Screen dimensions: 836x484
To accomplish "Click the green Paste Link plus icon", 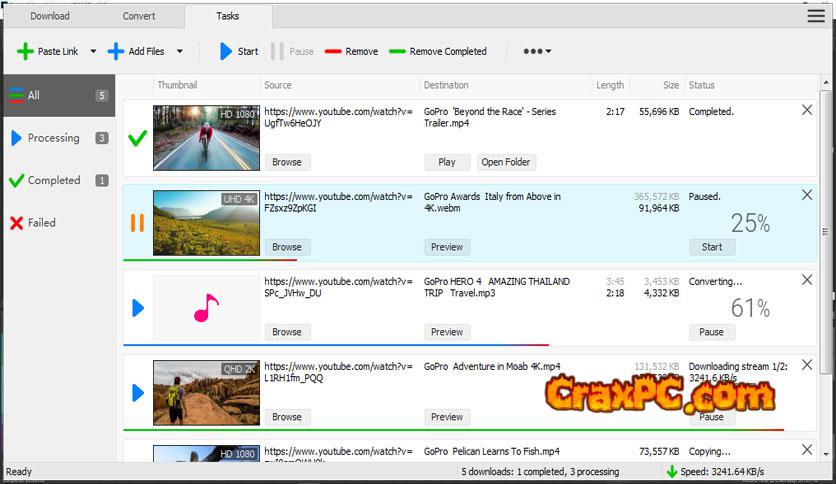I will (x=25, y=51).
